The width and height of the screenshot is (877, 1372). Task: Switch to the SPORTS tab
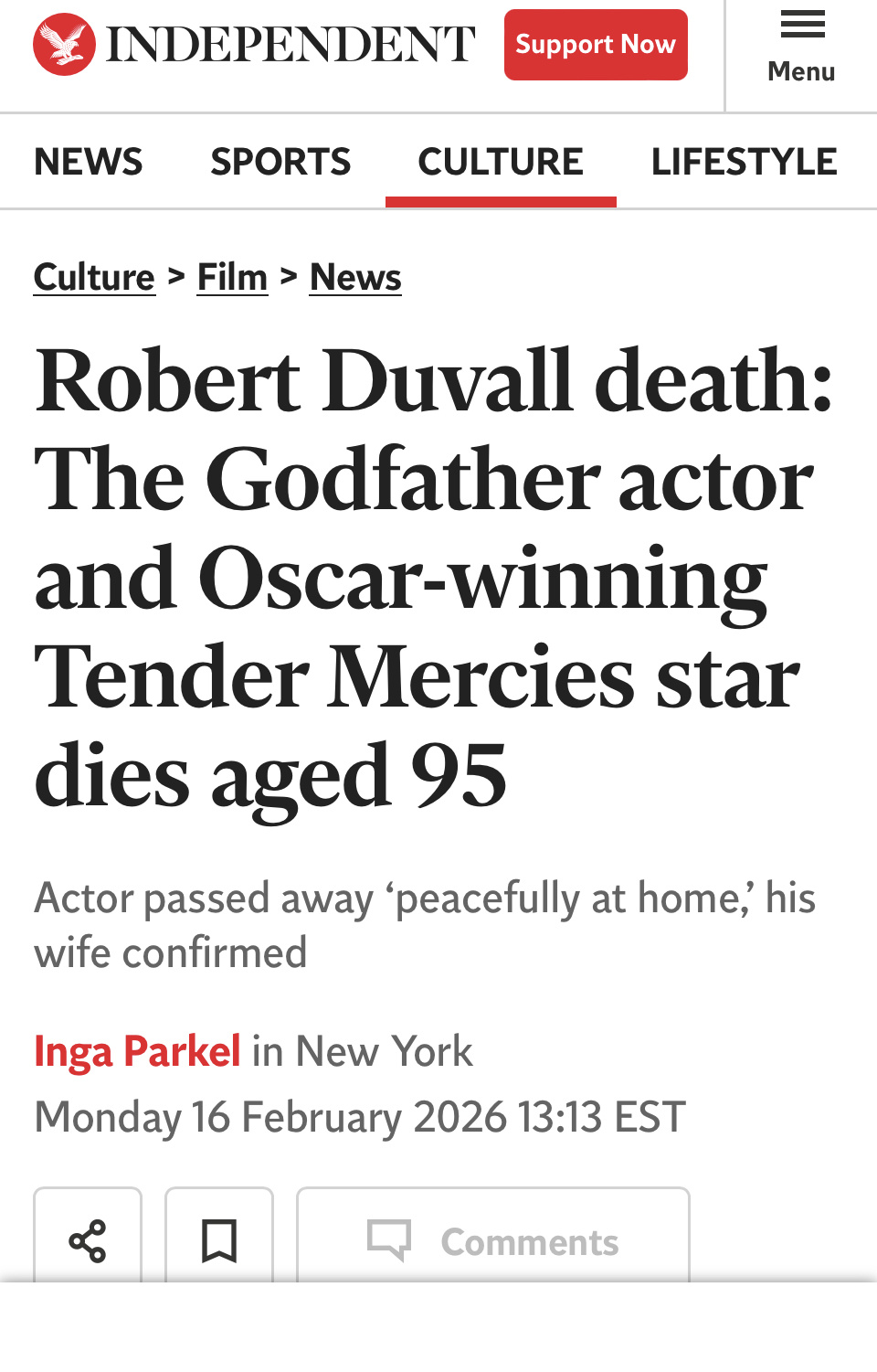point(280,162)
